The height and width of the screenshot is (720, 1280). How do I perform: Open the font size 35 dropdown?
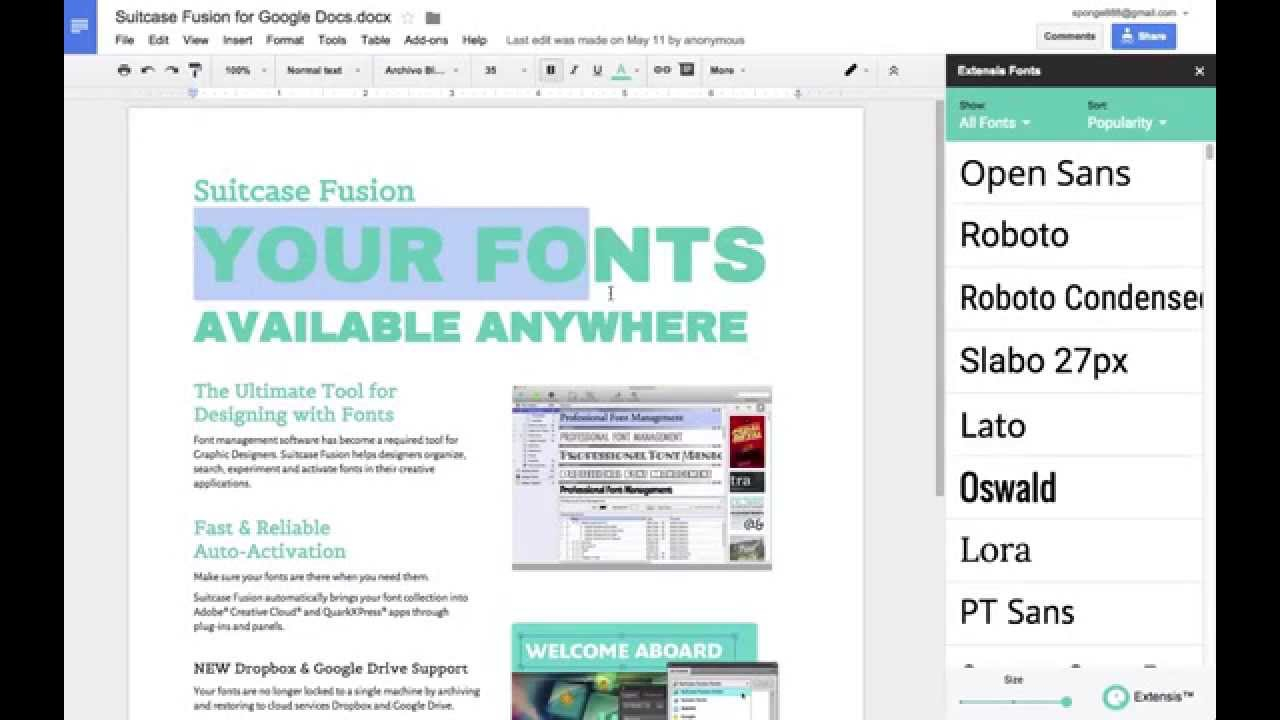pyautogui.click(x=505, y=70)
